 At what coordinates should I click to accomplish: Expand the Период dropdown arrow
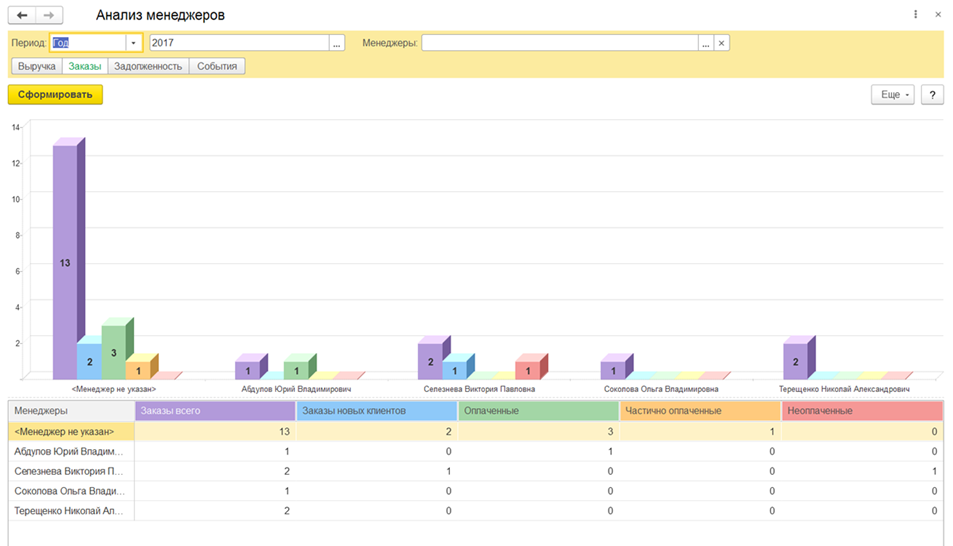(133, 43)
